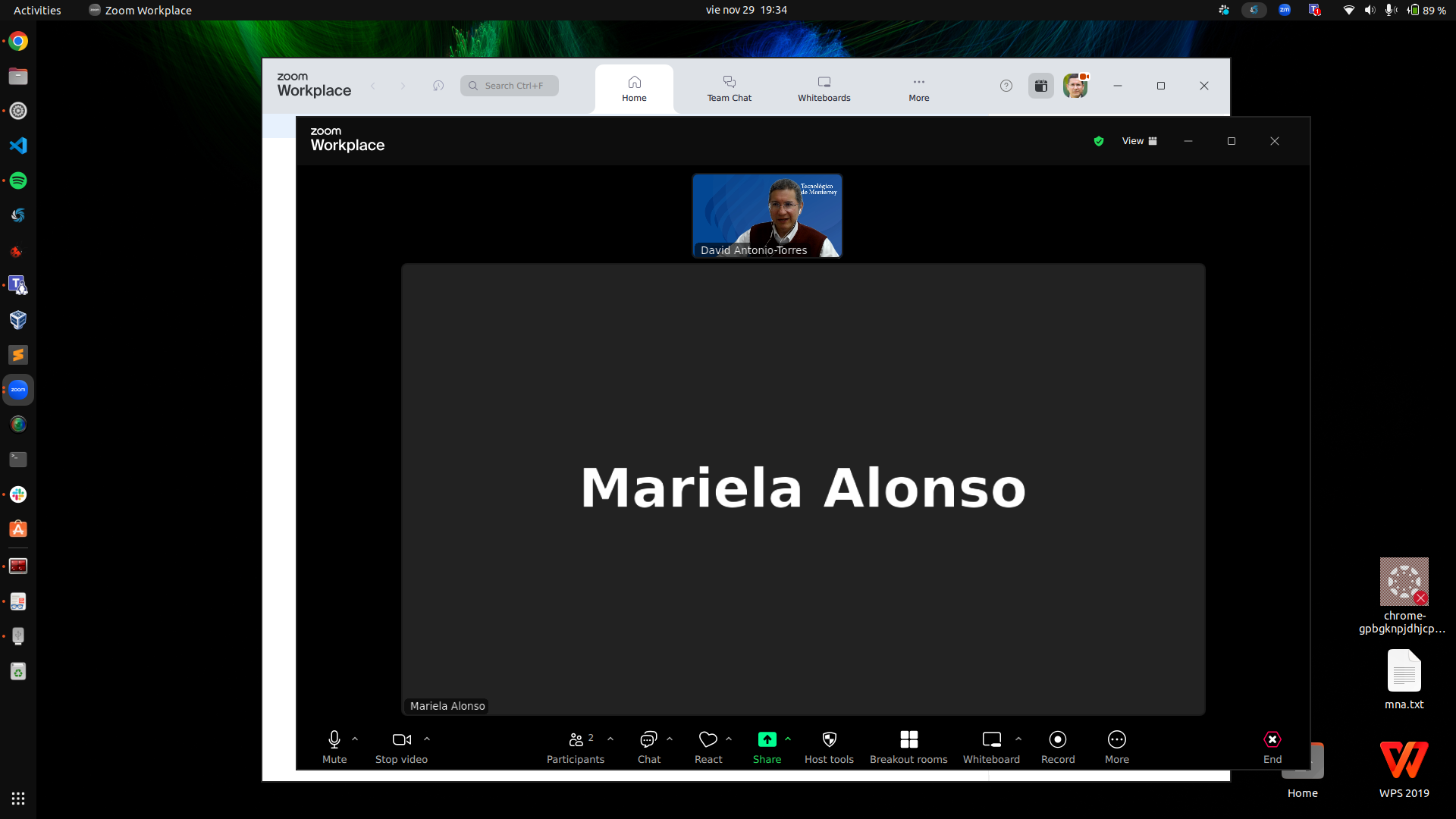1456x819 pixels.
Task: Switch to the Home tab
Action: 634,88
